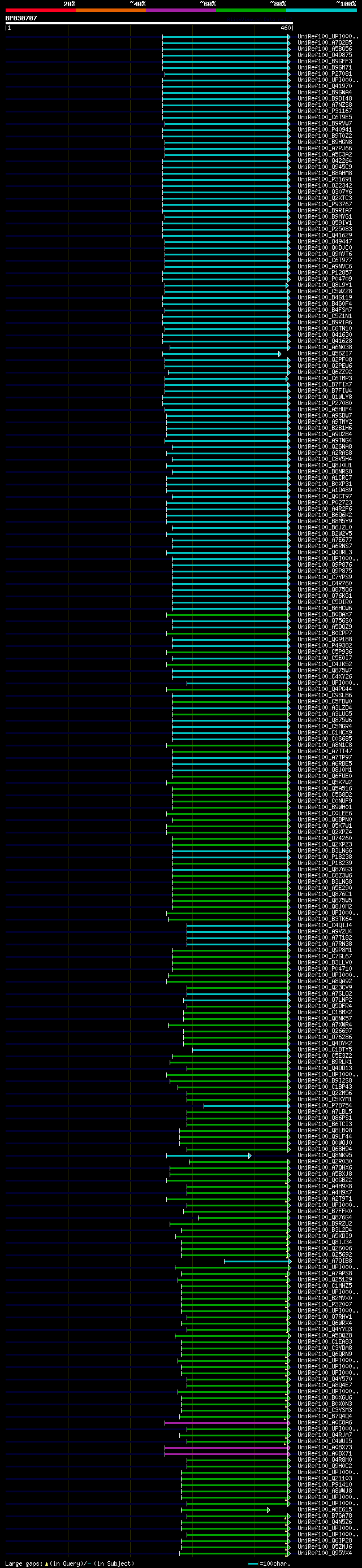Image resolution: width=362 pixels, height=1568 pixels.
Task: Choose label UniRef100_A0C8A6
Action: tap(324, 1423)
